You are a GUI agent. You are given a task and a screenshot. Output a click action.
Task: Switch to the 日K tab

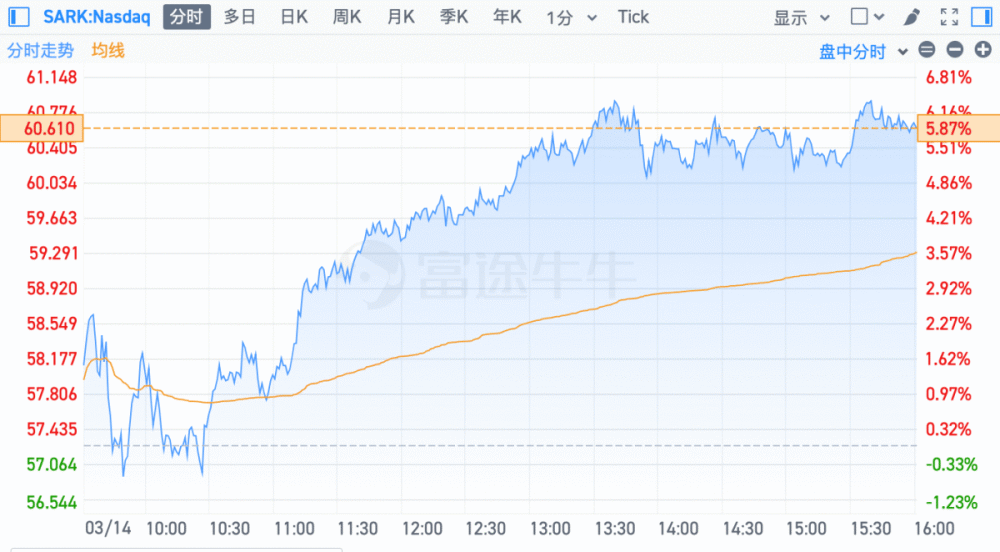(x=294, y=17)
